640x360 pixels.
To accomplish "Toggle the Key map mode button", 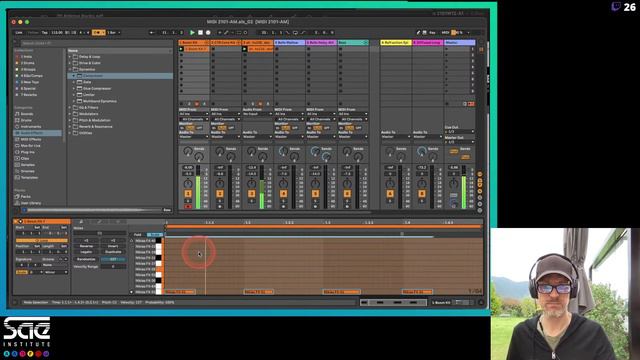I will pos(432,32).
